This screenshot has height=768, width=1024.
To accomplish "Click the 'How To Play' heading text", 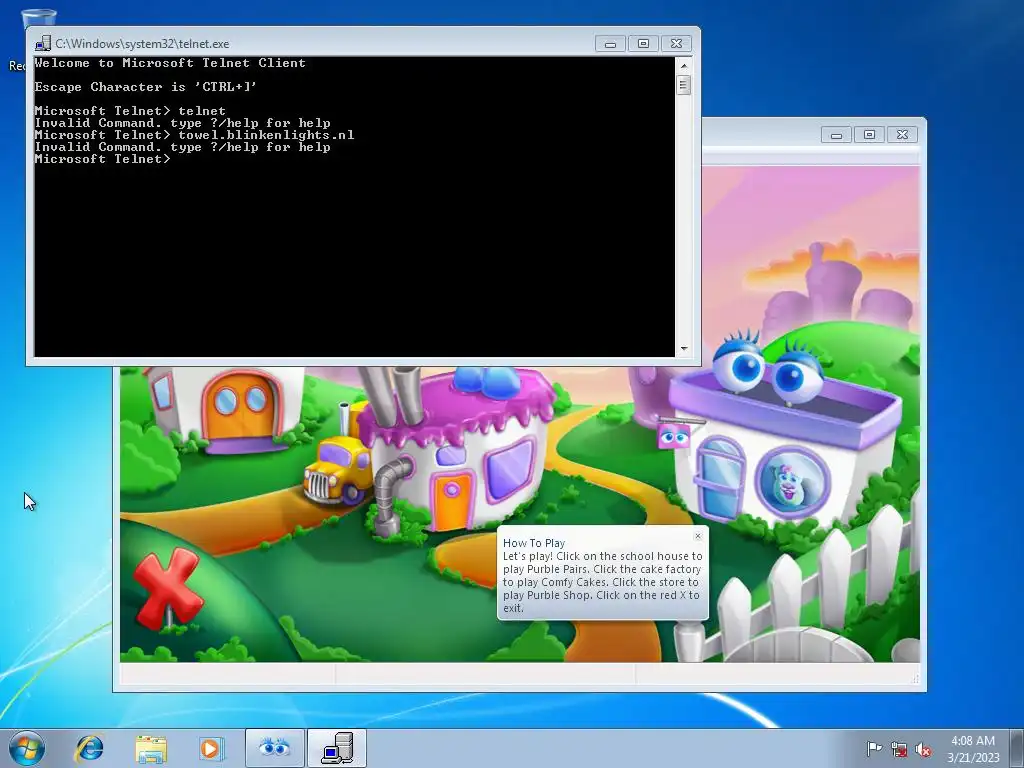I will (x=534, y=543).
